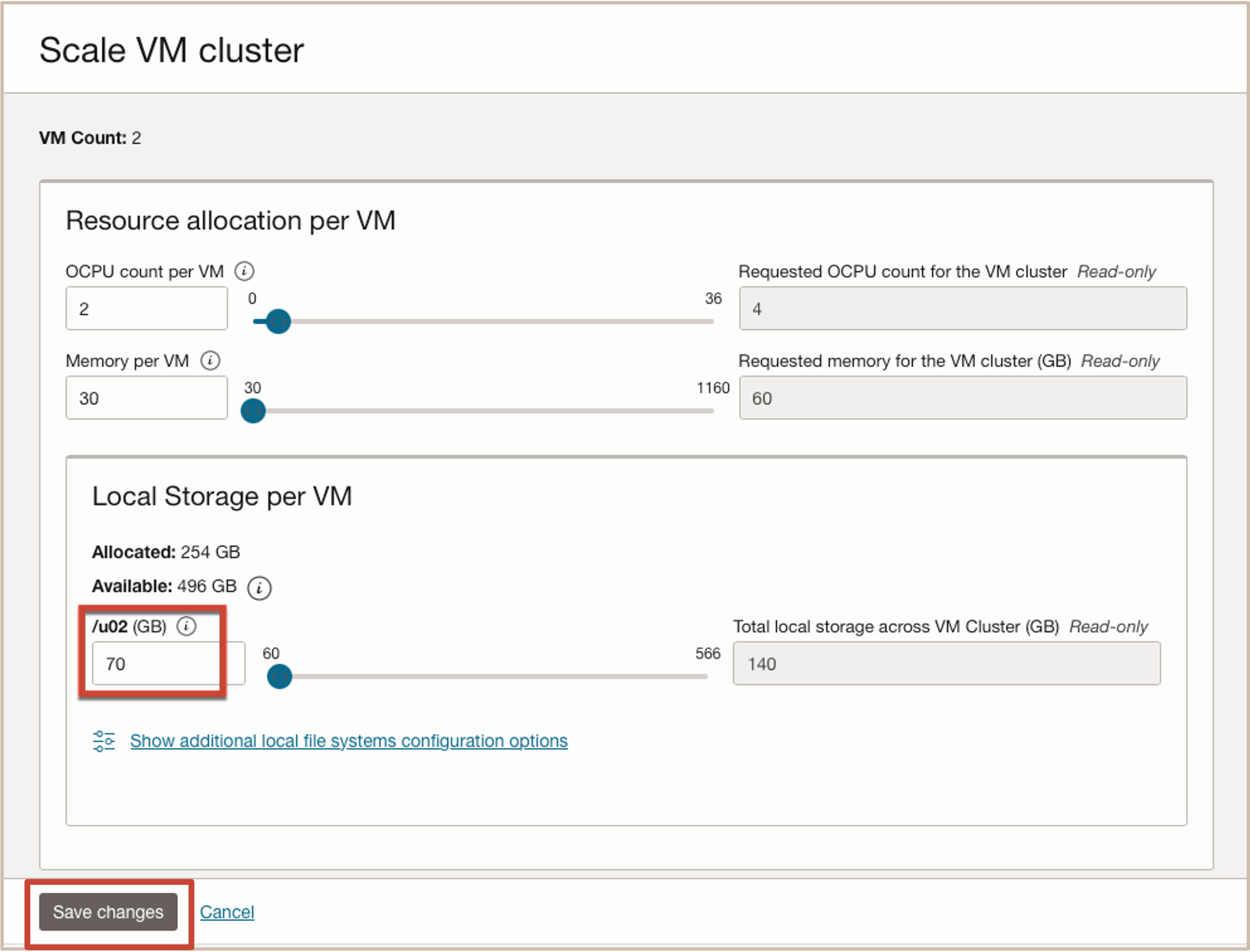Click the Cancel link

[227, 912]
